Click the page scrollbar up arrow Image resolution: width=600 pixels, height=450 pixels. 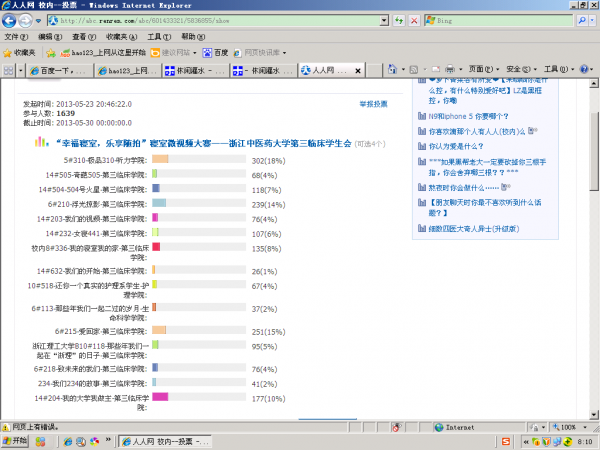pos(593,83)
